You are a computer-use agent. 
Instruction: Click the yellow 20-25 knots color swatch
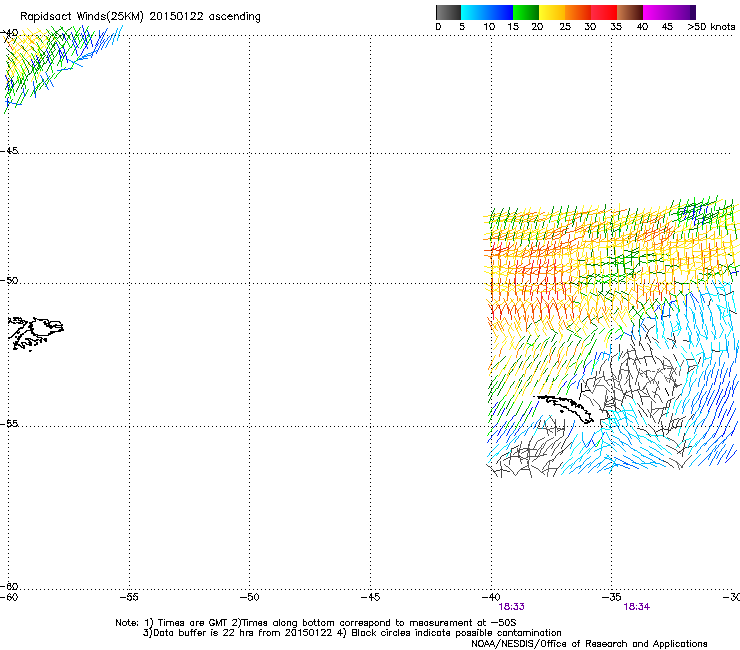pos(552,12)
